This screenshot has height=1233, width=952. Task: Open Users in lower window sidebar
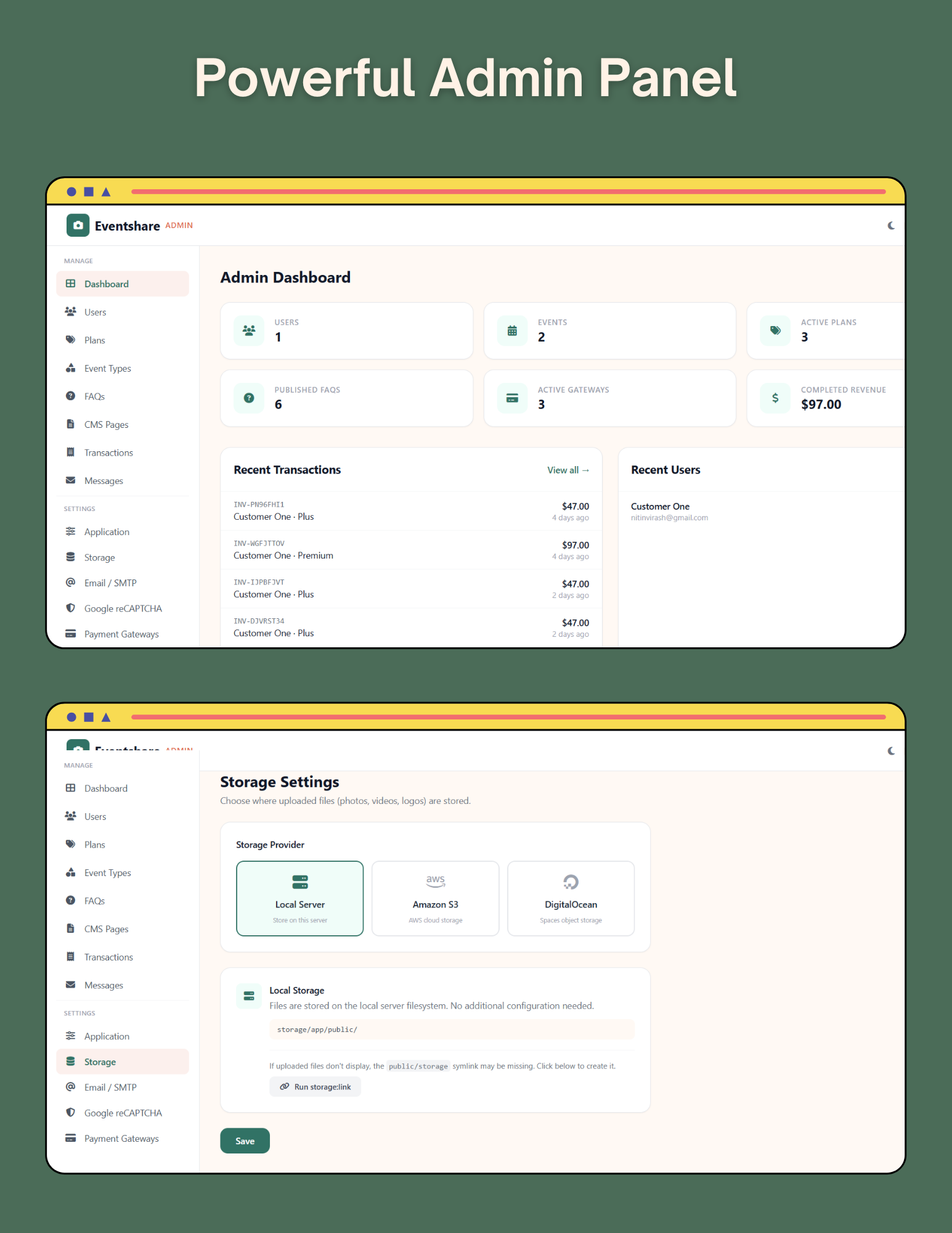(123, 816)
